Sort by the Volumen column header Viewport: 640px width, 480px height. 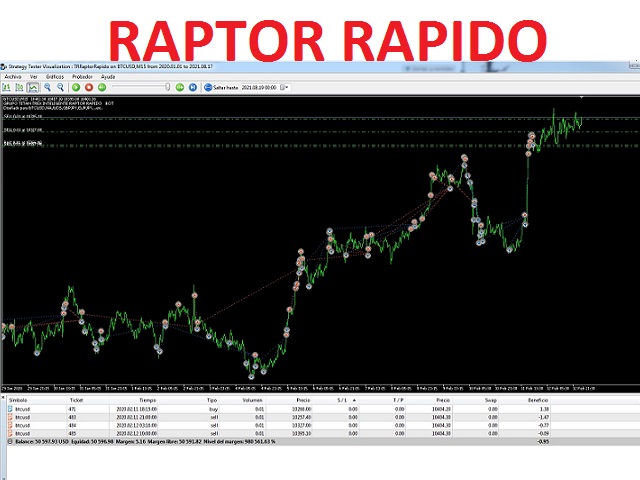click(252, 400)
